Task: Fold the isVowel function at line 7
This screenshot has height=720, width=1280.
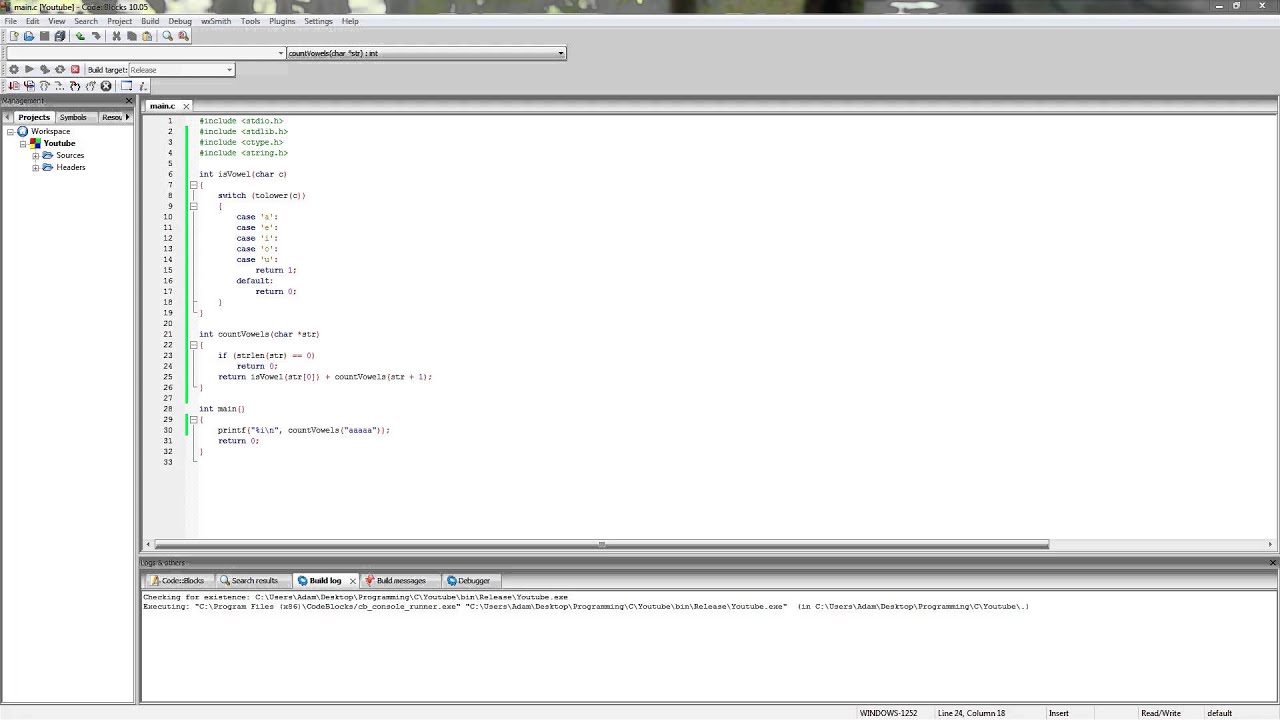Action: (193, 185)
